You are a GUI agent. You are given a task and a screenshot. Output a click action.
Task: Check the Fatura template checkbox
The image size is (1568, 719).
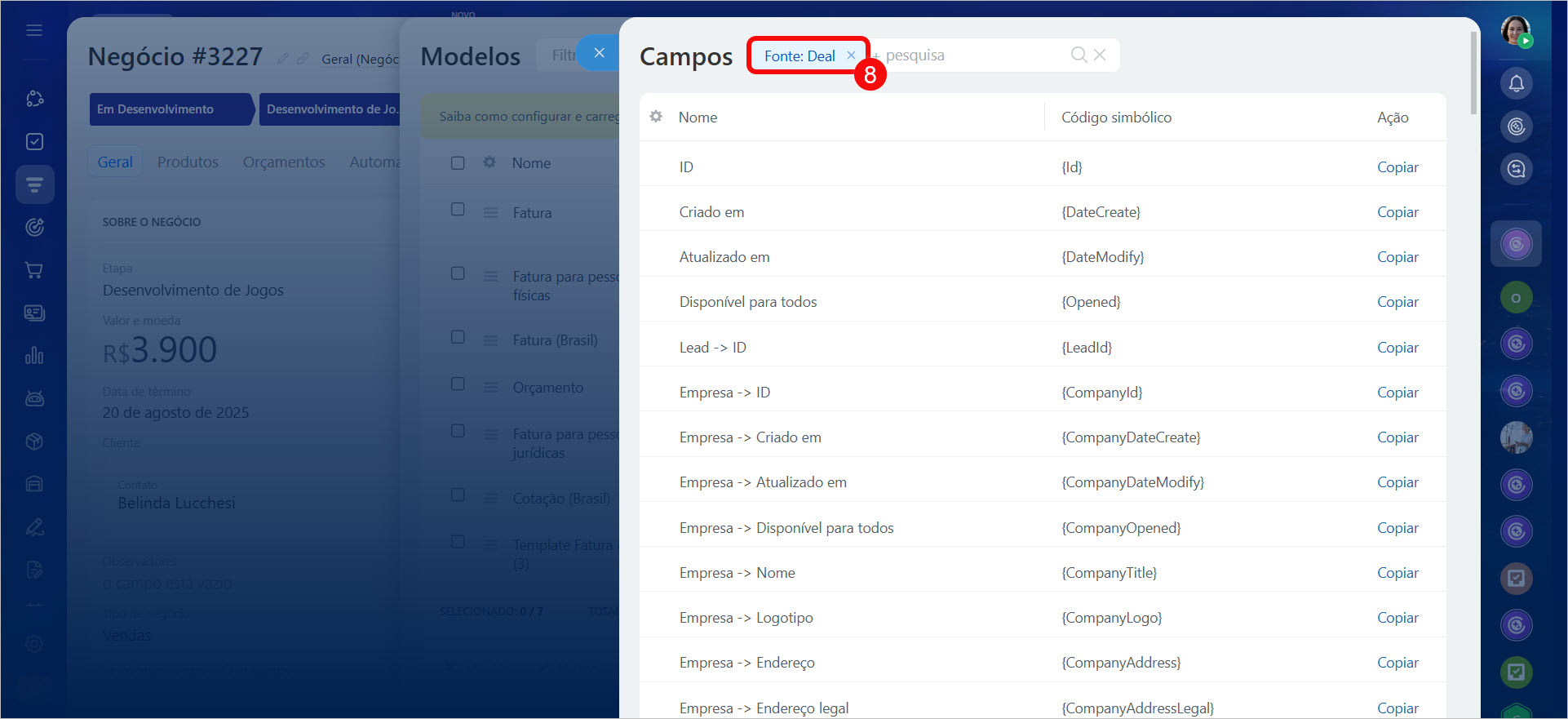[458, 210]
